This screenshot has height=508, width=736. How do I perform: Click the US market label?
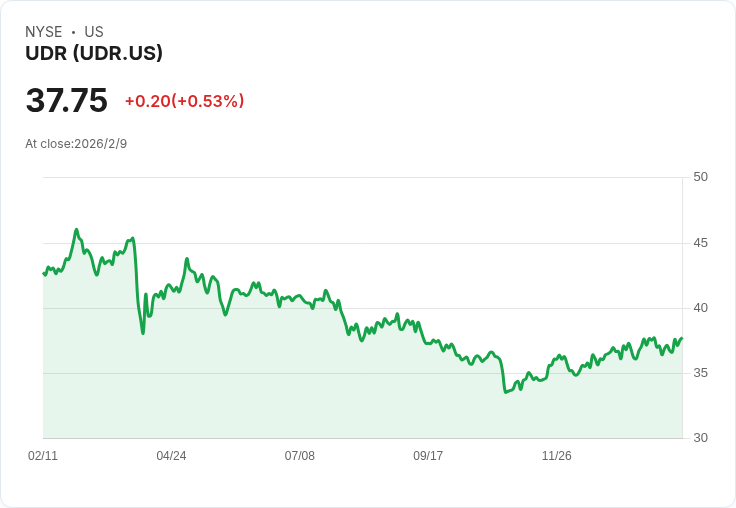(94, 32)
